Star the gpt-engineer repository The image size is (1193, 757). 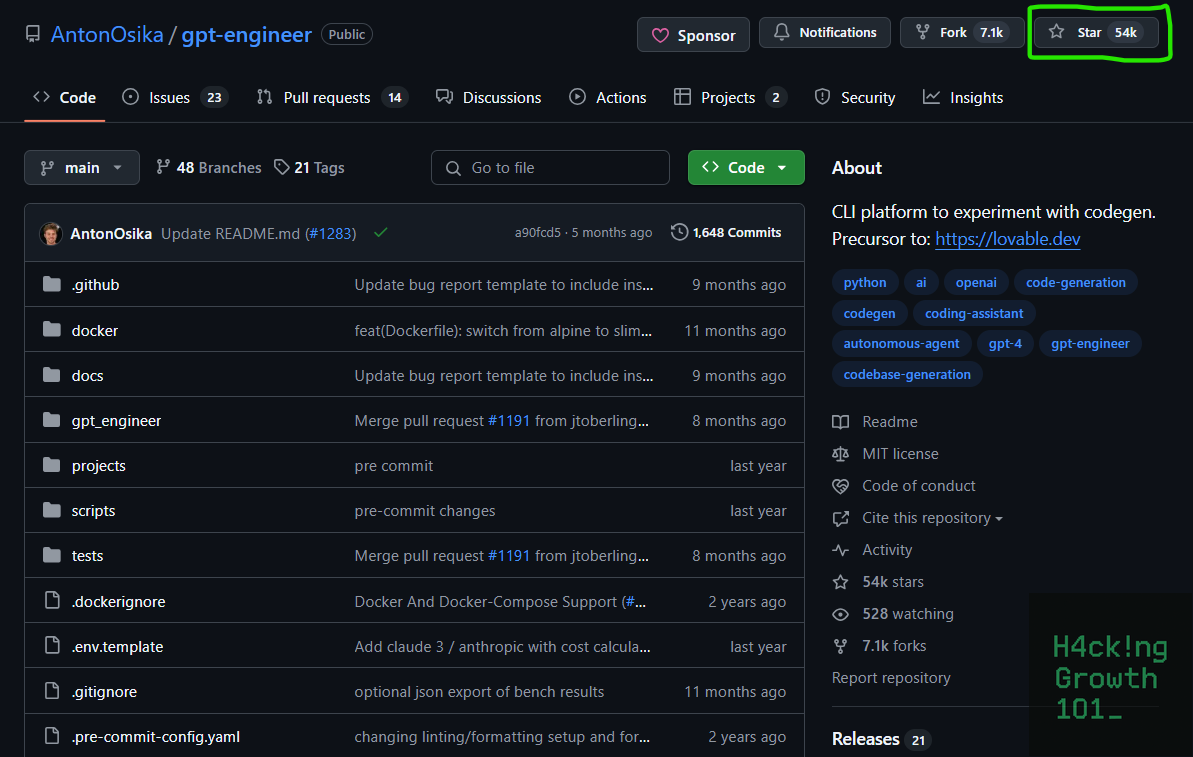pos(1096,33)
